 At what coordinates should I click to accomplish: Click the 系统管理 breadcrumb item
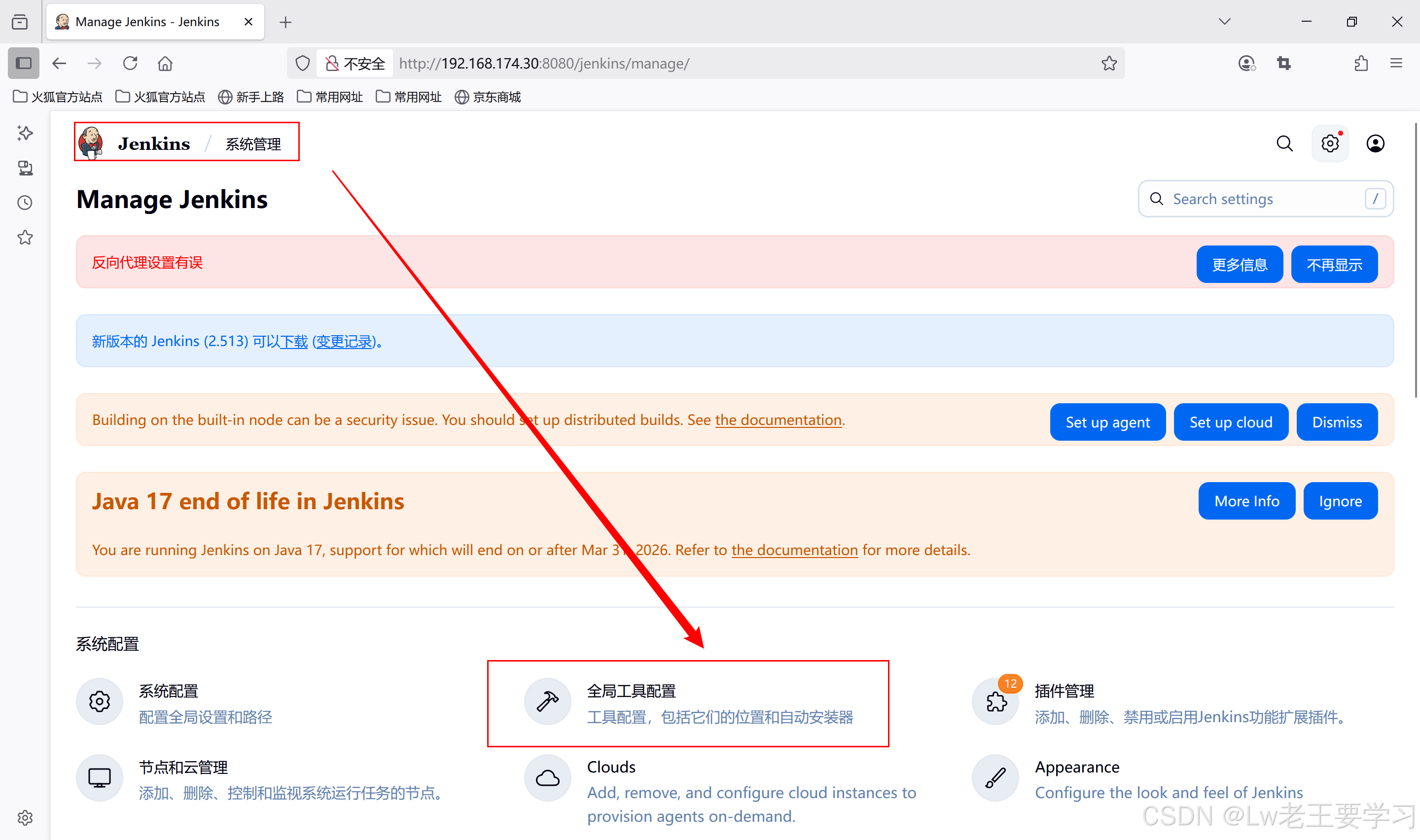pyautogui.click(x=253, y=144)
